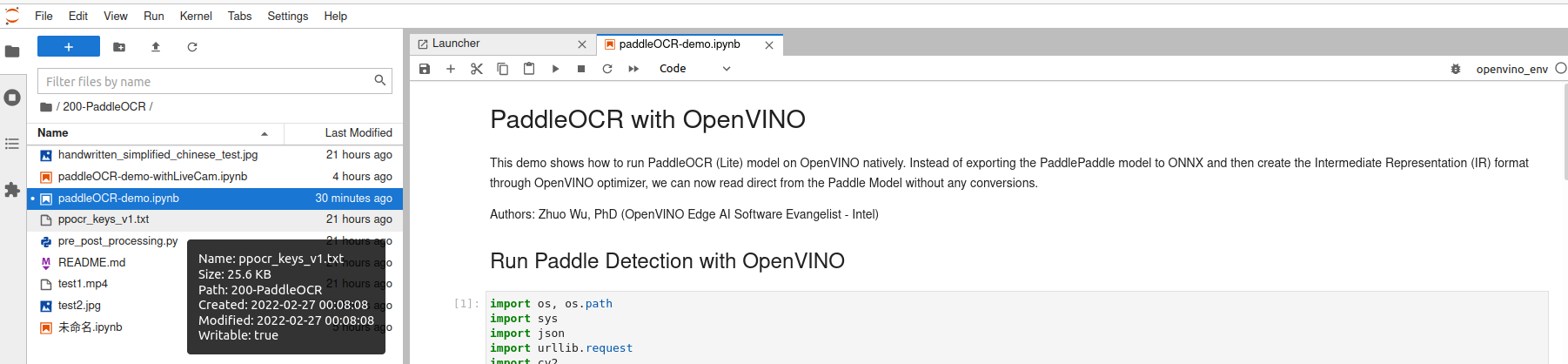This screenshot has height=364, width=1568.
Task: Select handwritten_simplified_chinese_test.jpg file
Action: 215,155
